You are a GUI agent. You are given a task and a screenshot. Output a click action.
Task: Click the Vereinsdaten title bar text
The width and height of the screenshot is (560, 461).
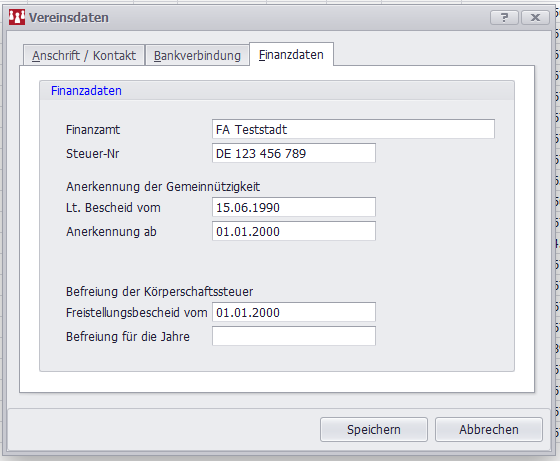pos(69,17)
